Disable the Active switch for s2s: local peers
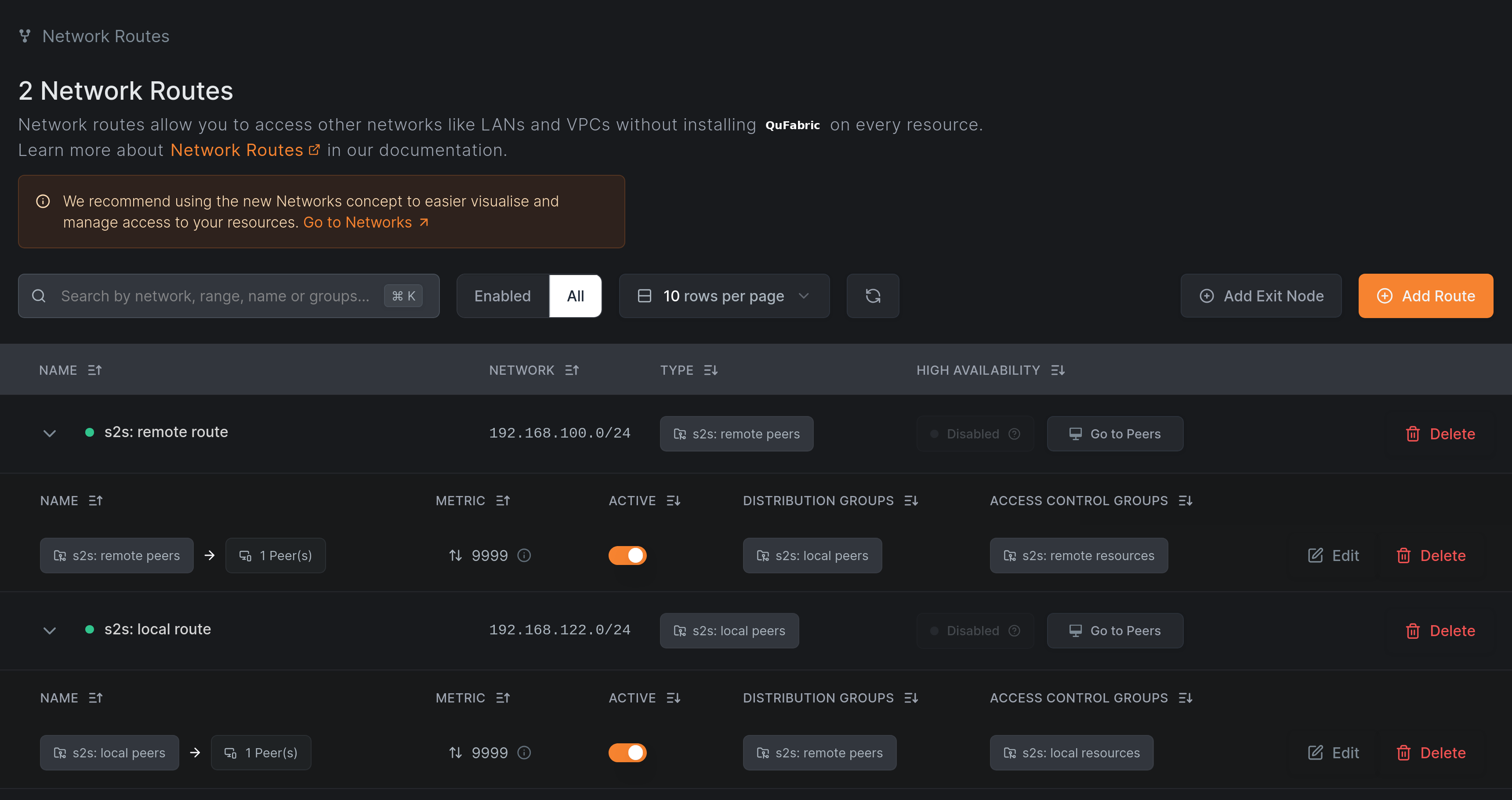The image size is (1512, 800). click(x=627, y=753)
